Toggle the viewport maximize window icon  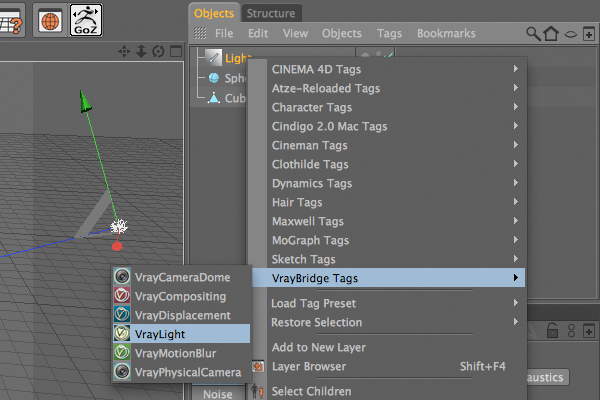coord(176,51)
